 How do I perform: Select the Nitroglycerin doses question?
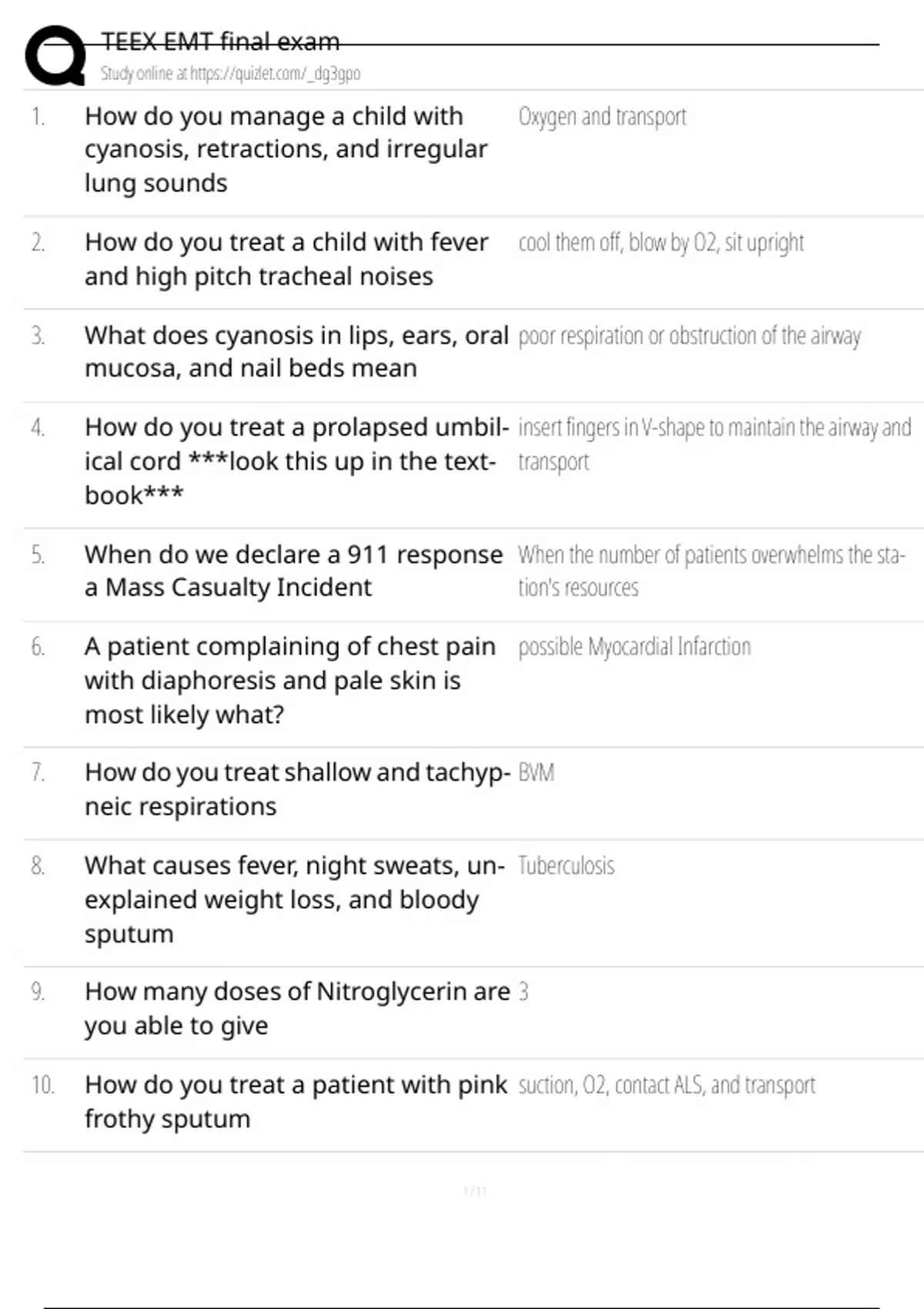click(296, 1009)
